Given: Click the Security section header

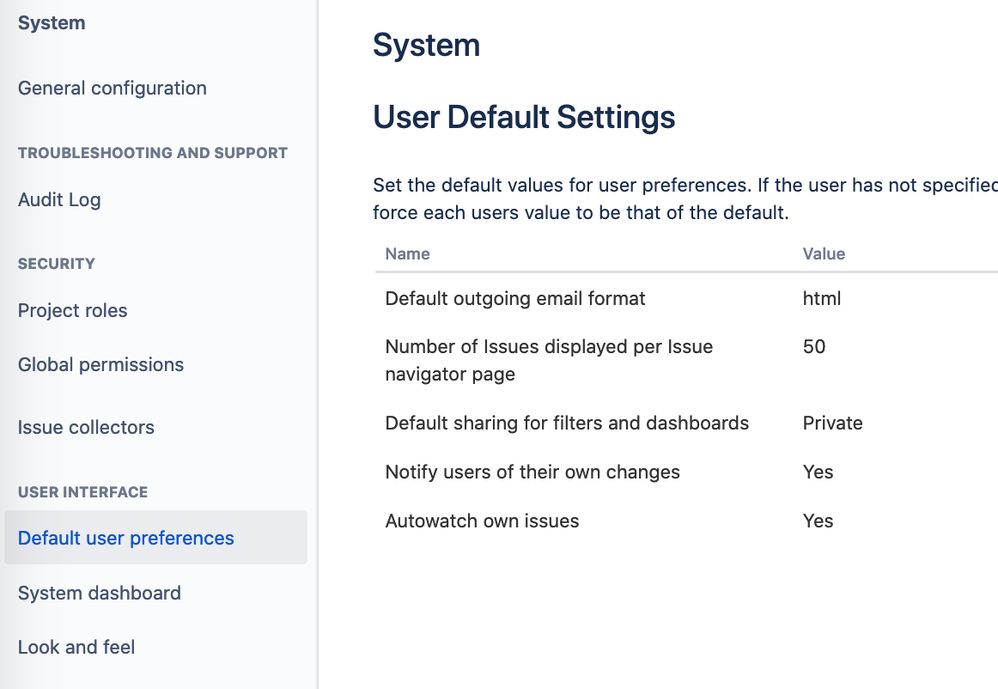Looking at the screenshot, I should pyautogui.click(x=56, y=264).
